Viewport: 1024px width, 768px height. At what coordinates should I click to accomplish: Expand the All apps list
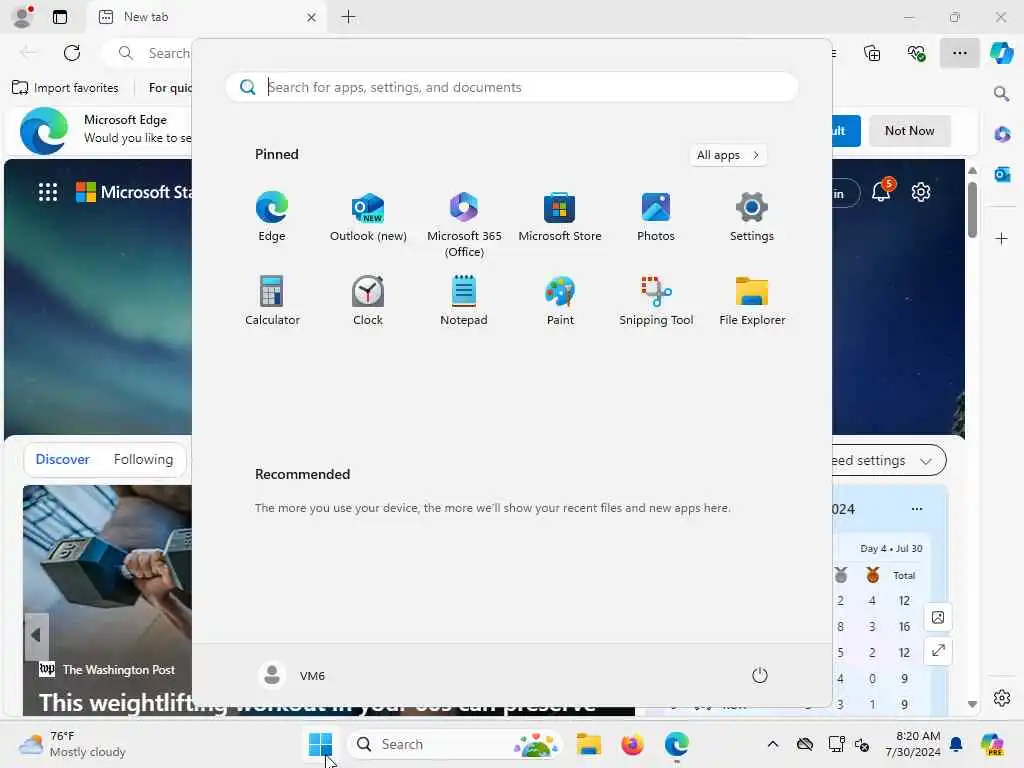pos(728,155)
